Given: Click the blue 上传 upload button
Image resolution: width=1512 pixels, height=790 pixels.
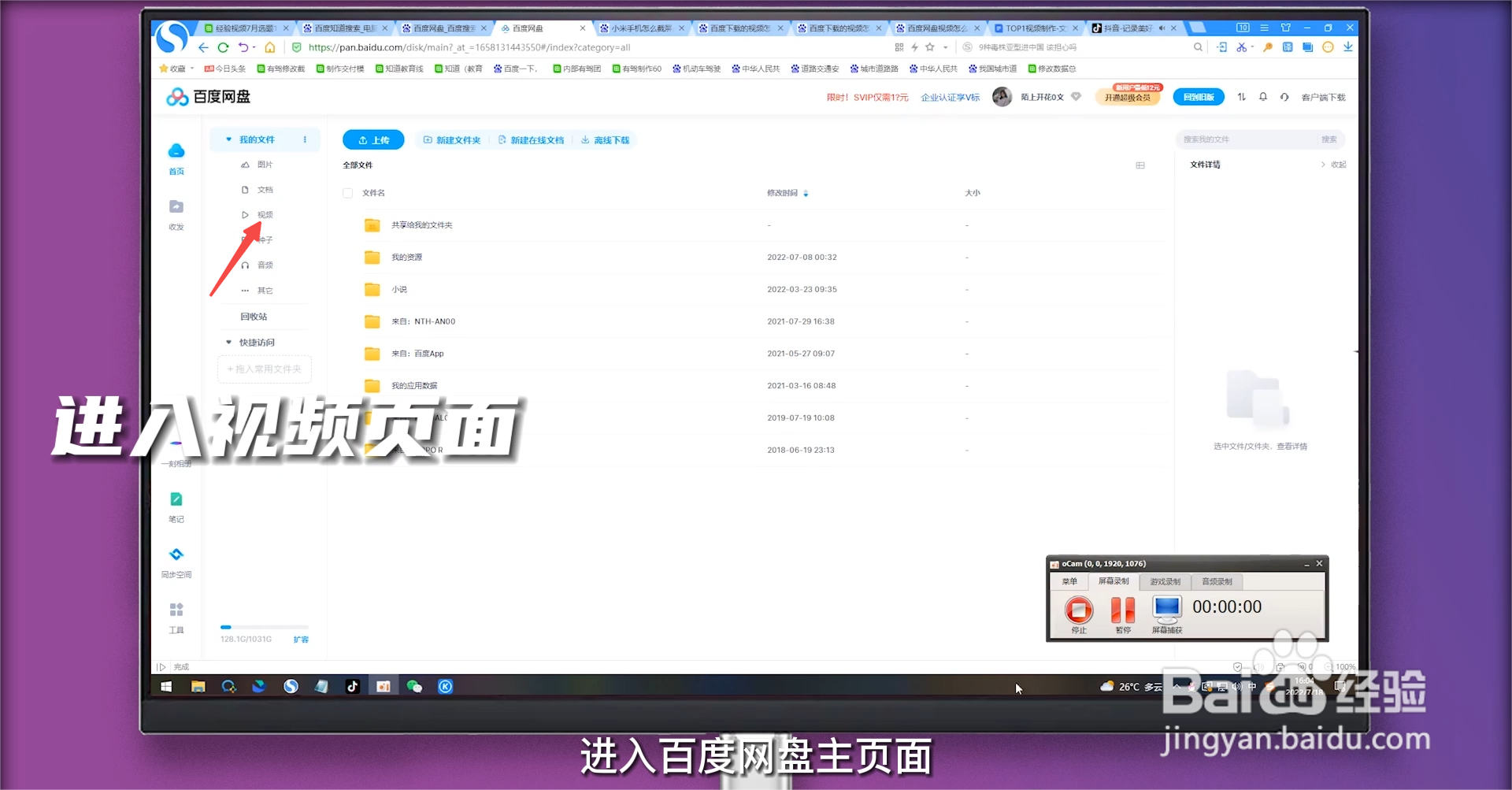Looking at the screenshot, I should 373,140.
